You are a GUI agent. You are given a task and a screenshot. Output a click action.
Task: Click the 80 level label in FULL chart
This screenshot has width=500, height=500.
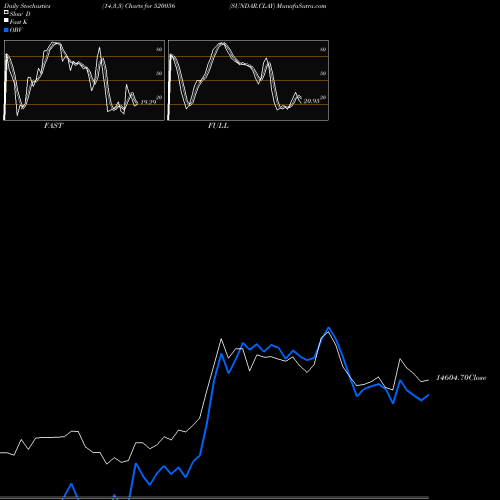(x=323, y=49)
